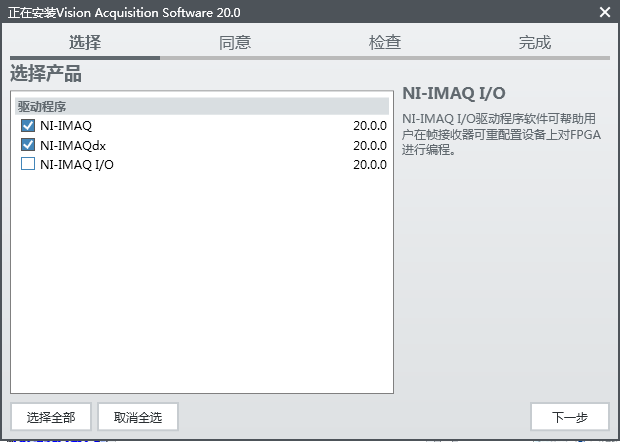Switch to the 选择 step tab
The image size is (620, 442).
[x=85, y=42]
